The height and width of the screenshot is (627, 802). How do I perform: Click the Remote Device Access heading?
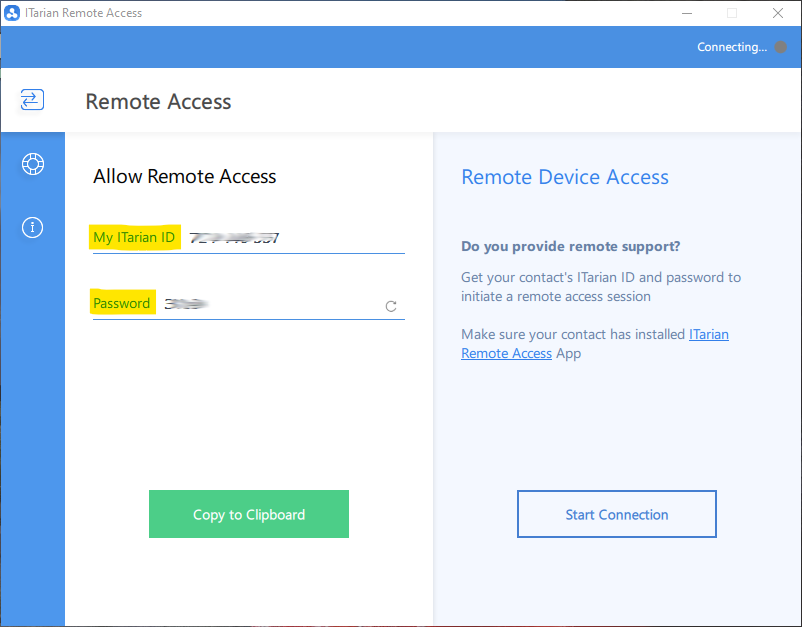coord(564,177)
